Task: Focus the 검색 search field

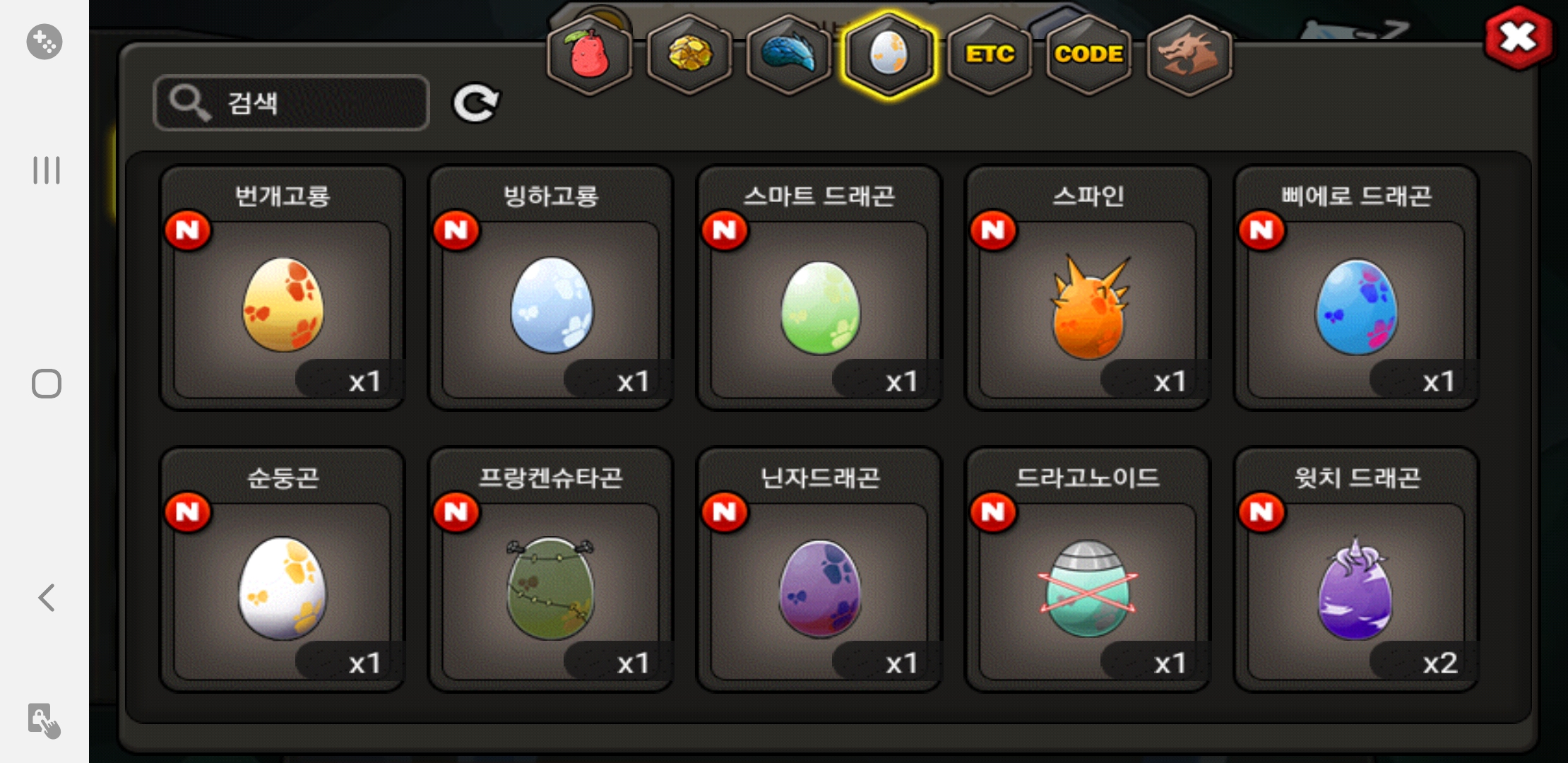Action: [291, 103]
